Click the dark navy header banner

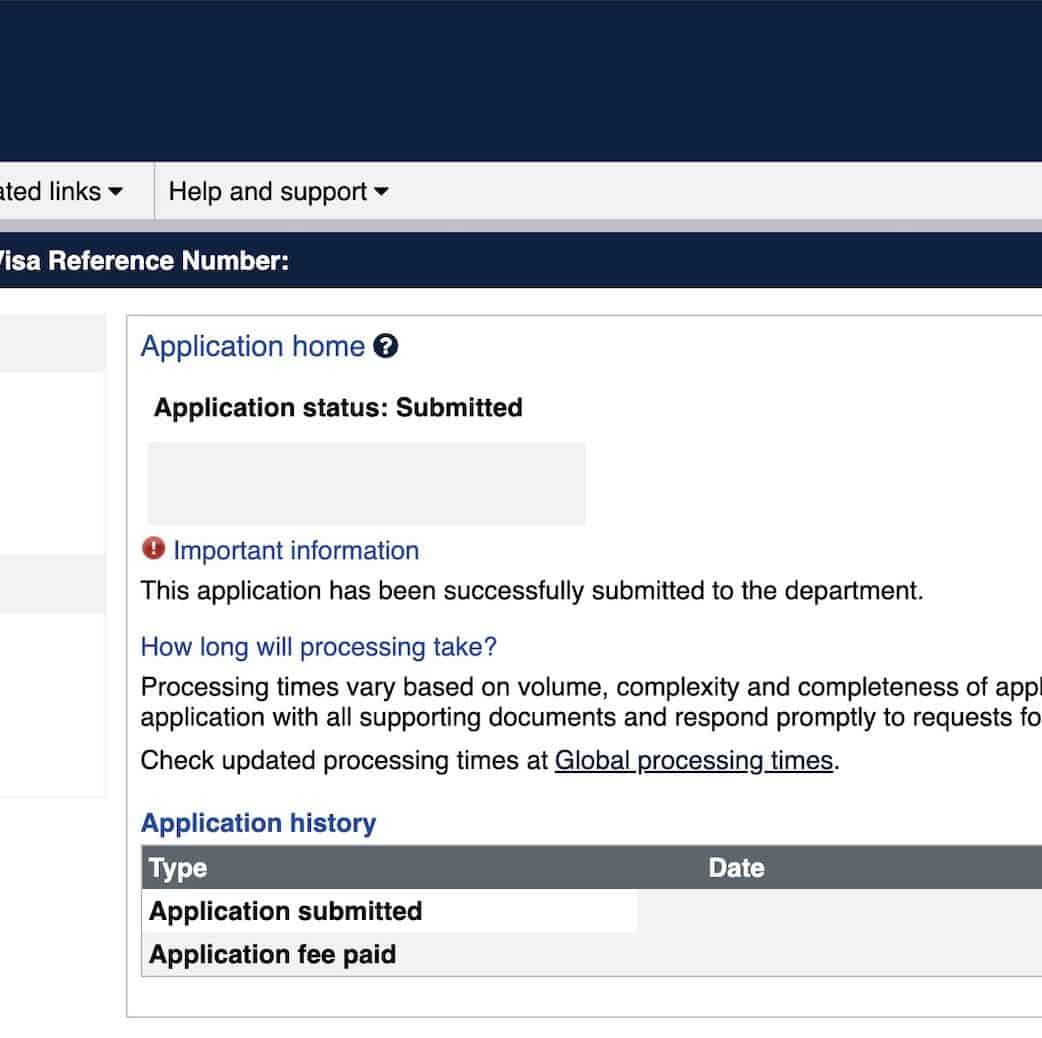(520, 80)
